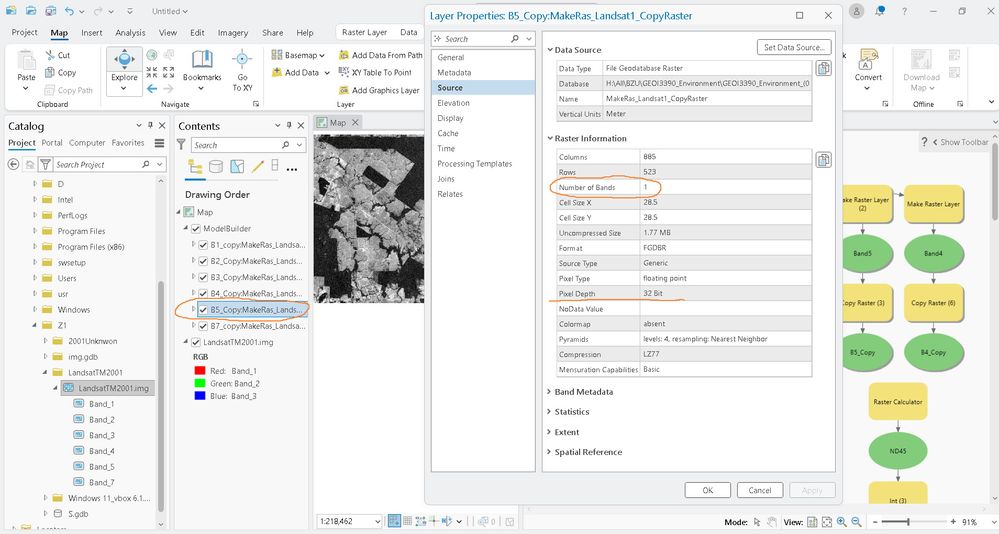Expand the Band Metadata section
Screen dimensions: 999x534
[x=583, y=392]
